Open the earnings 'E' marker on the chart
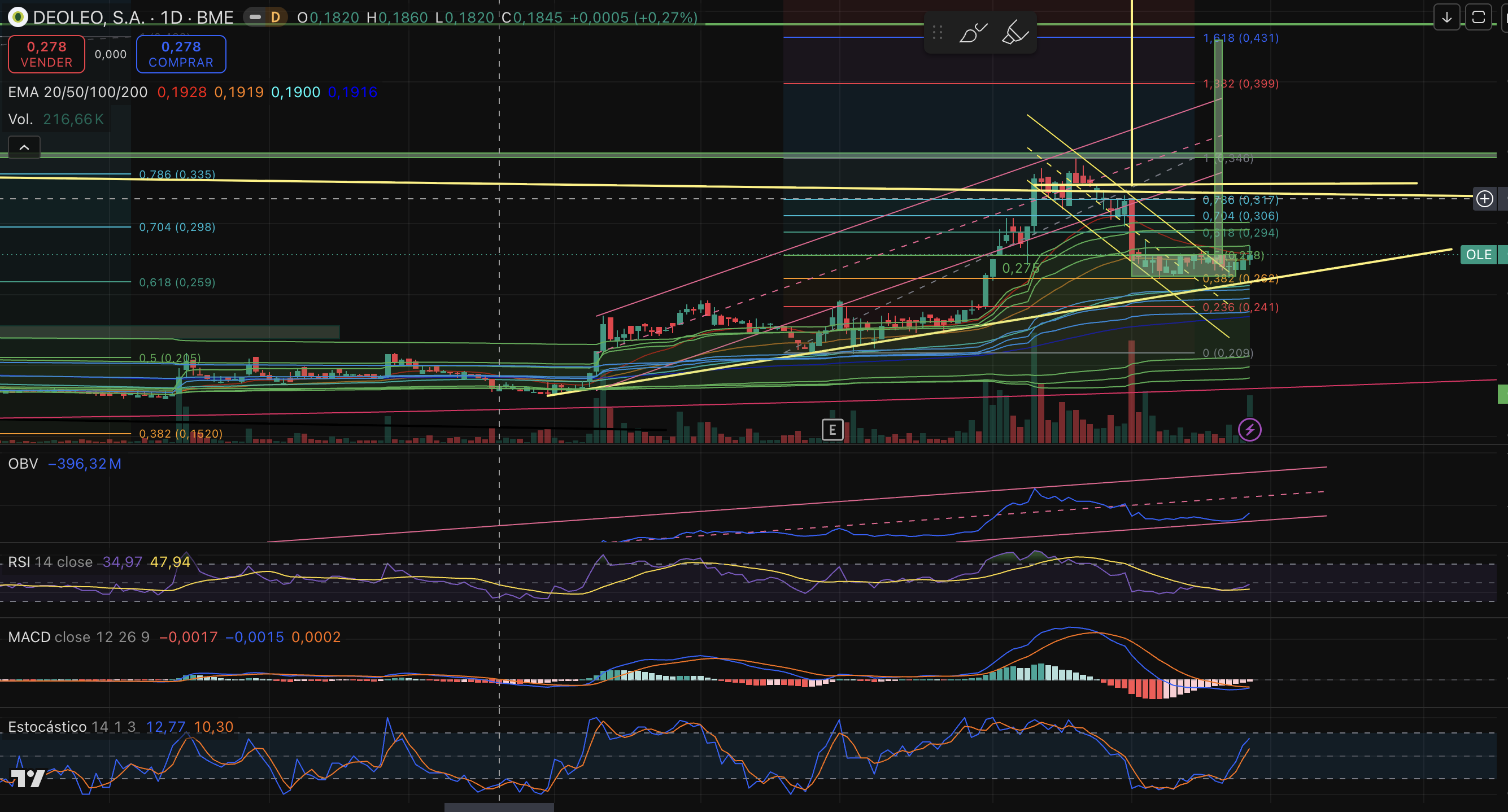The width and height of the screenshot is (1508, 812). pyautogui.click(x=832, y=430)
